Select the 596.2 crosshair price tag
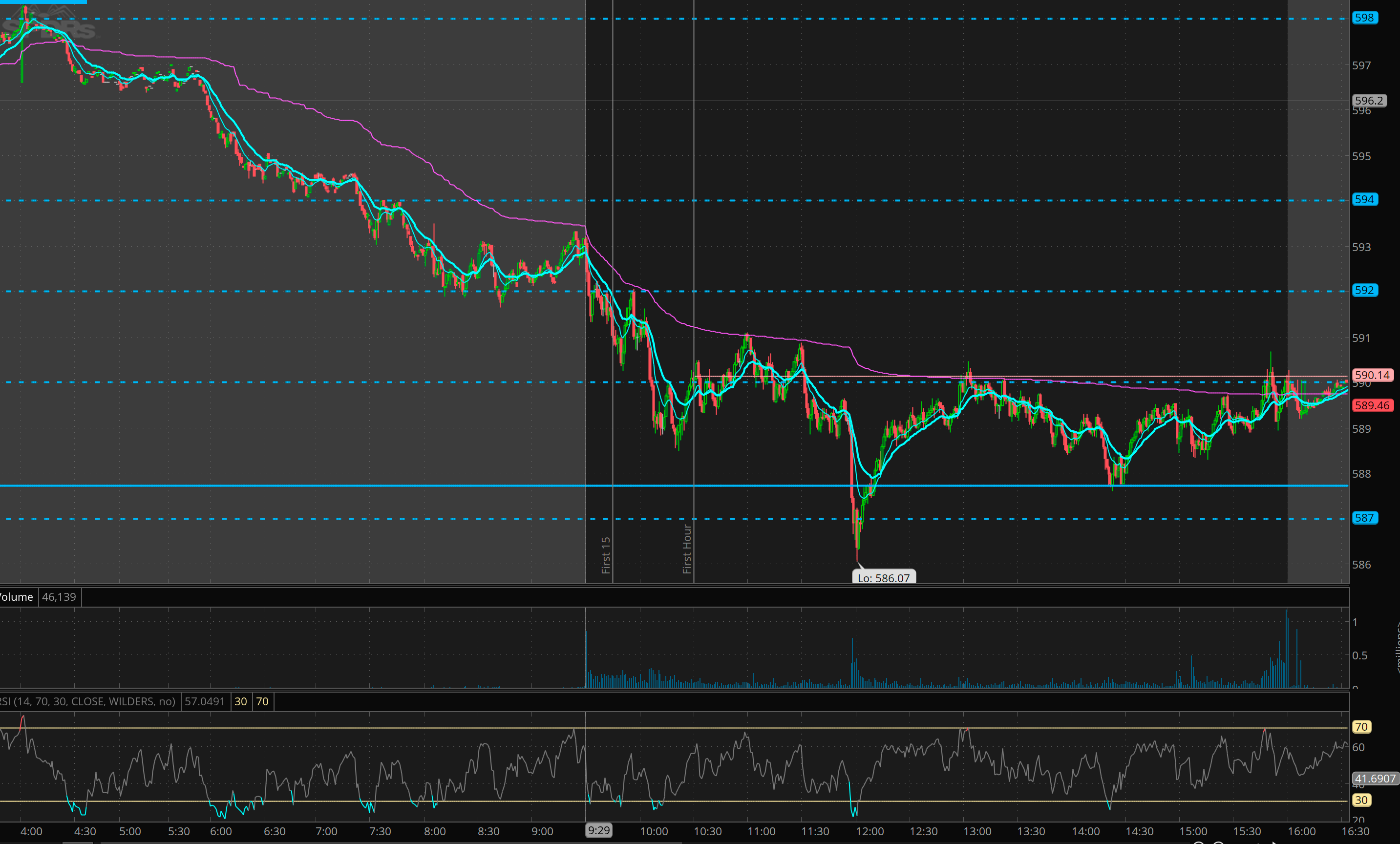The width and height of the screenshot is (1400, 844). 1369,101
